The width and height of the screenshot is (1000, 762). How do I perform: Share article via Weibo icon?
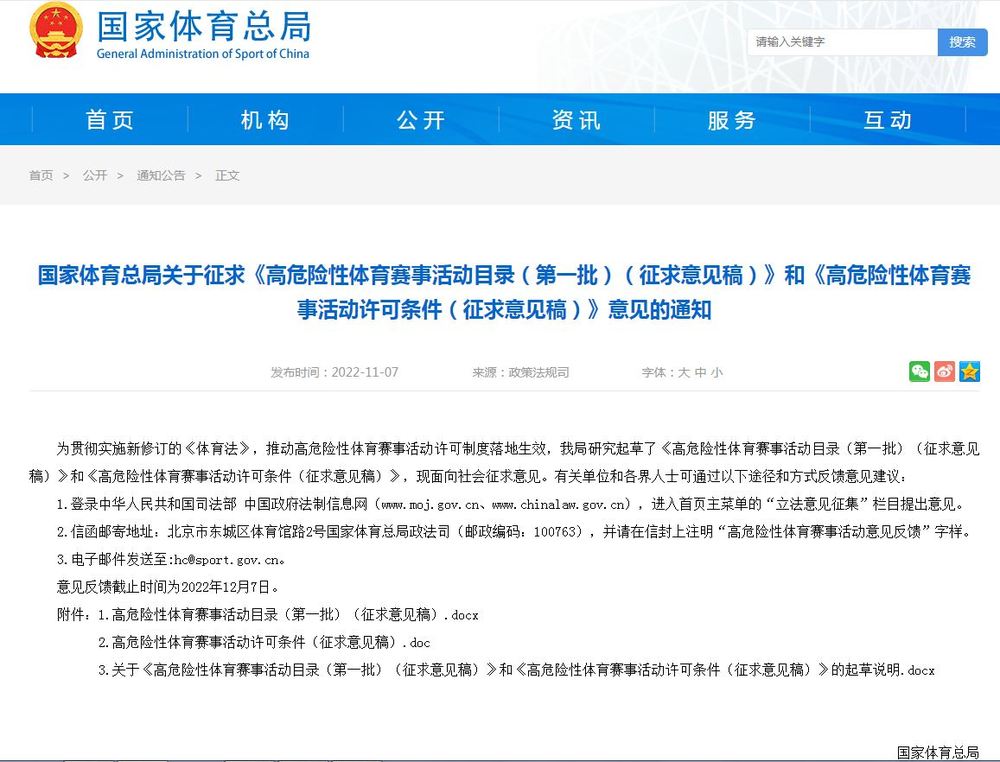click(x=945, y=372)
